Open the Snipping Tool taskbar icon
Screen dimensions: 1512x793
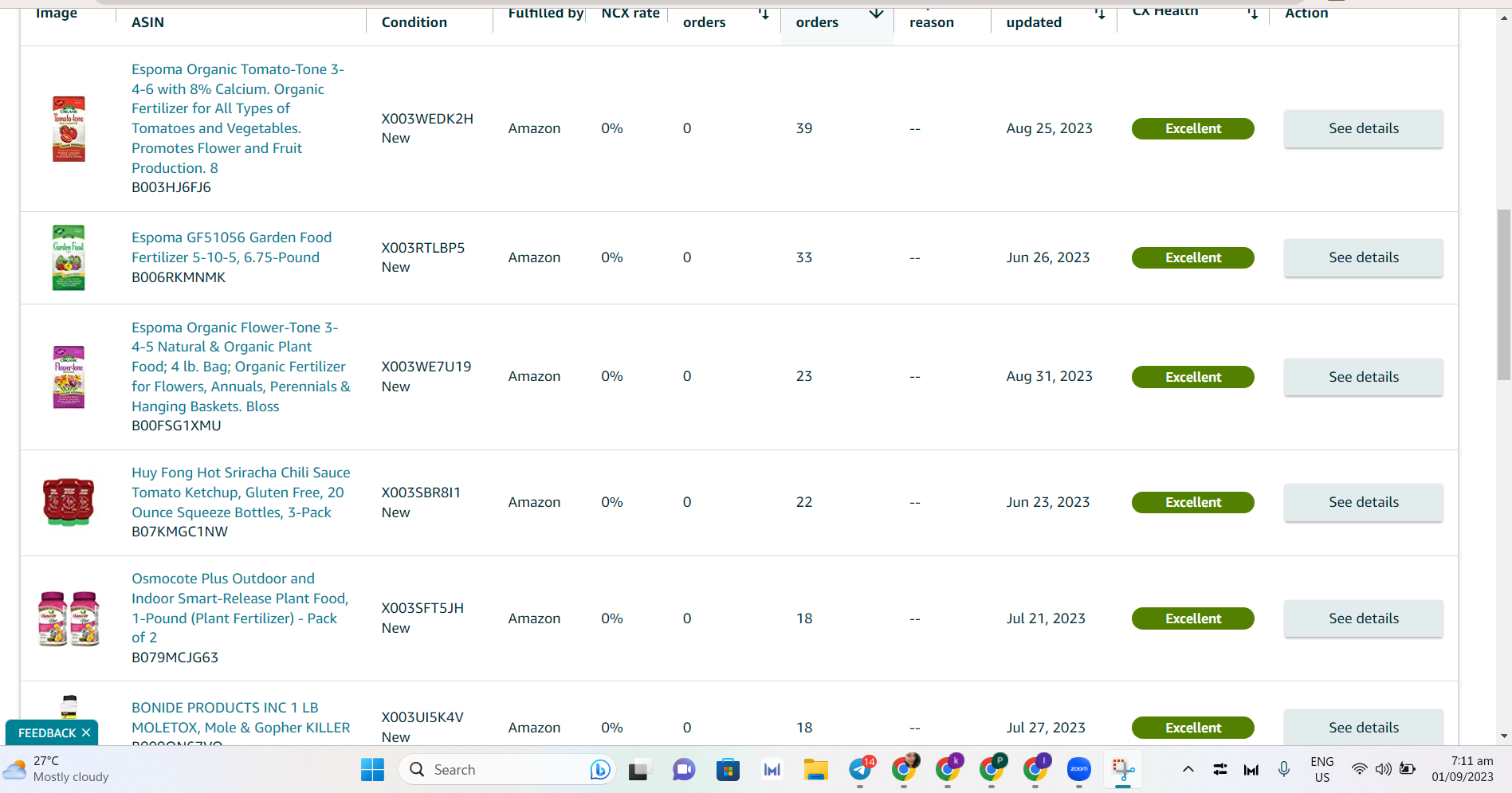pos(1123,769)
